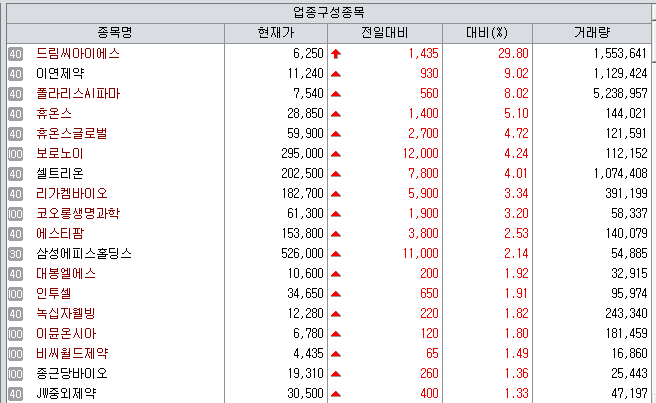Select stock name 이뮨온시아
Viewport: 656px width, 403px height.
coord(66,334)
